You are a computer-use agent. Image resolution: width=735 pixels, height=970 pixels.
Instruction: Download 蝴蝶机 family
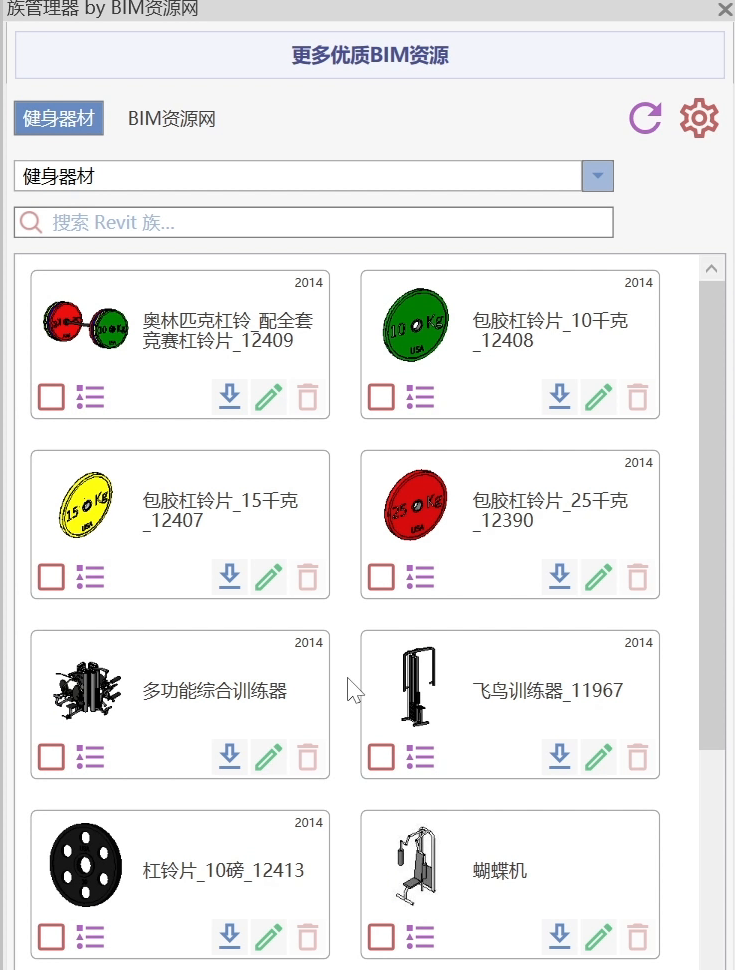pos(559,937)
